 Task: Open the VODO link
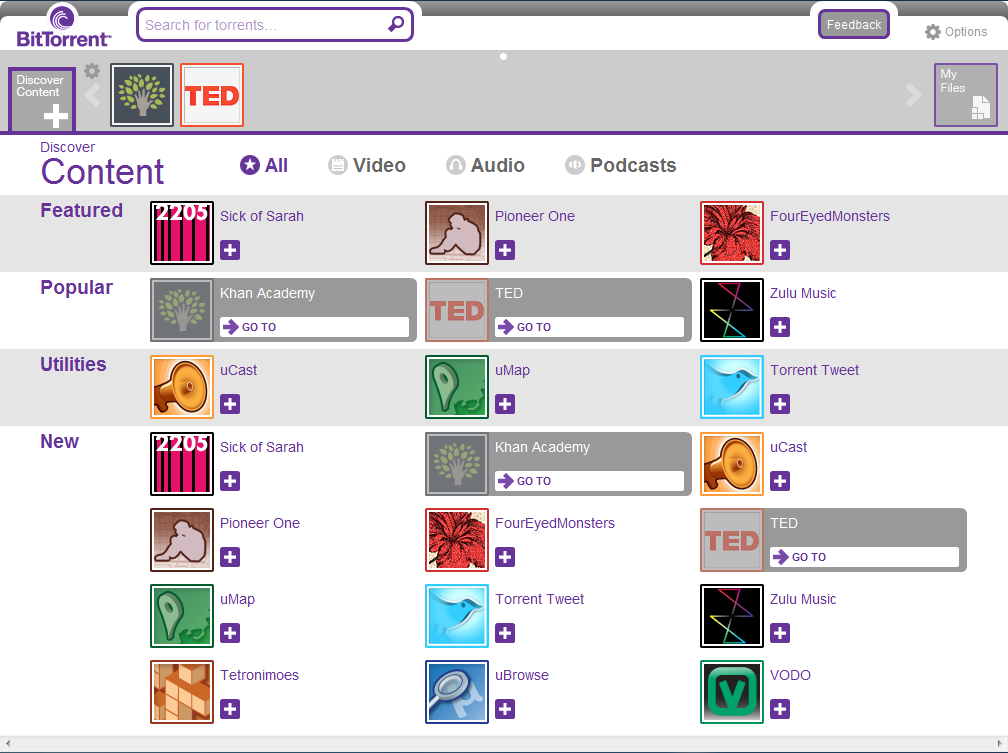[x=791, y=675]
